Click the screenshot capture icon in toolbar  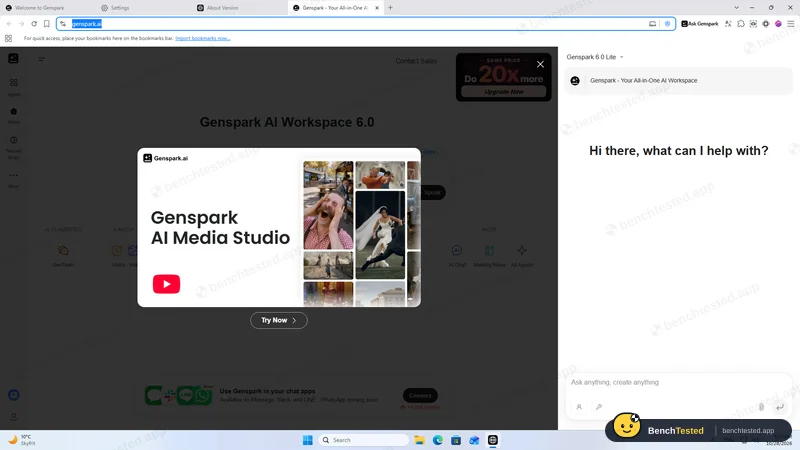[x=753, y=23]
